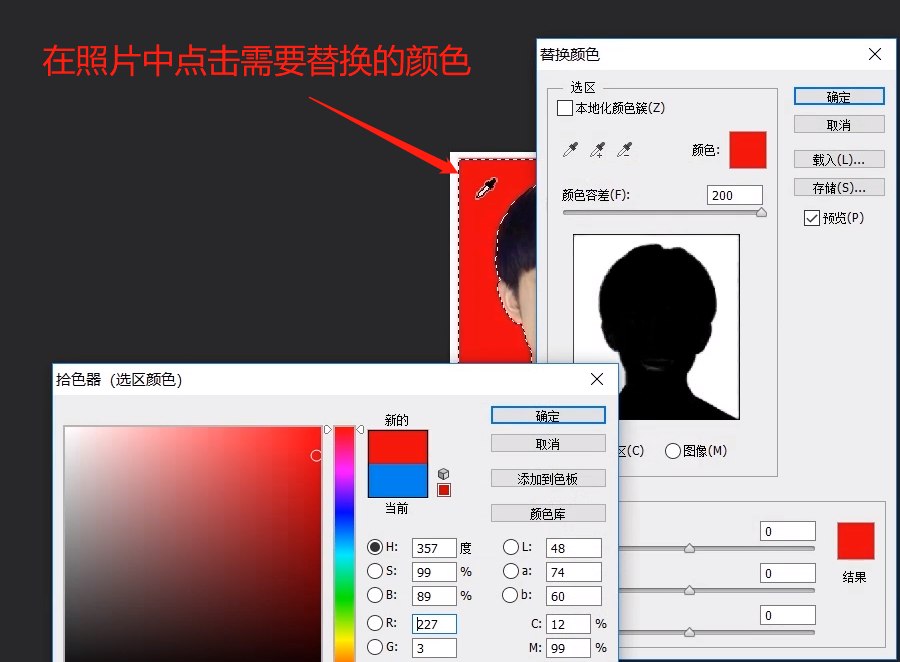Viewport: 900px width, 662px height.
Task: Select the 图像(M) radio button
Action: (x=672, y=451)
